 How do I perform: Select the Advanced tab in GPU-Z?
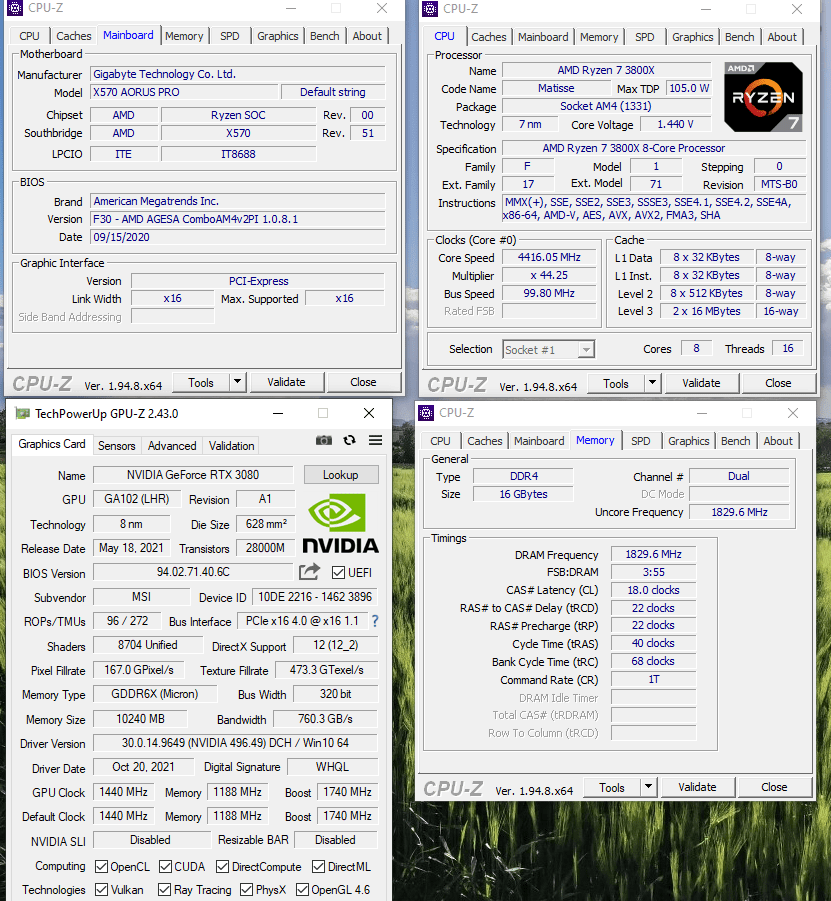[172, 445]
